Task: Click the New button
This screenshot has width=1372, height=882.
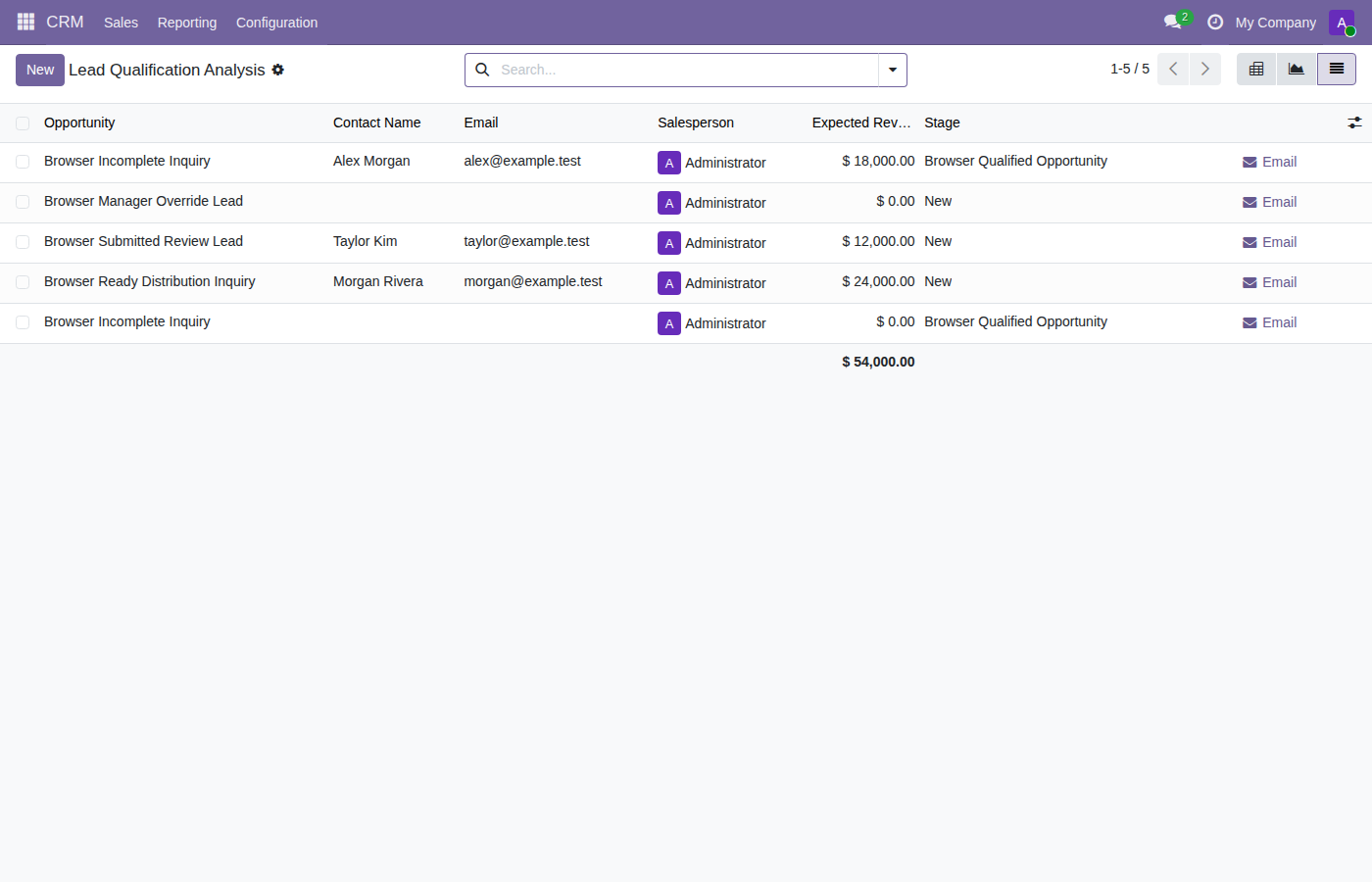Action: click(x=40, y=70)
